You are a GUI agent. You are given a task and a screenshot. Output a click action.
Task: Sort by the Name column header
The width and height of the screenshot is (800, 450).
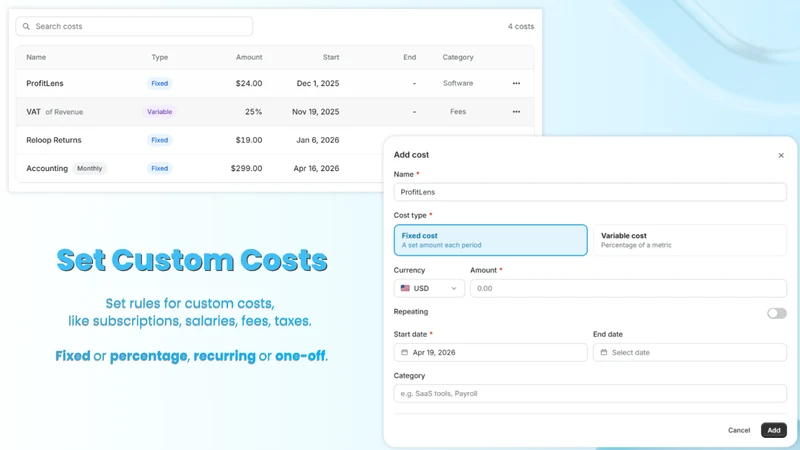tap(36, 57)
